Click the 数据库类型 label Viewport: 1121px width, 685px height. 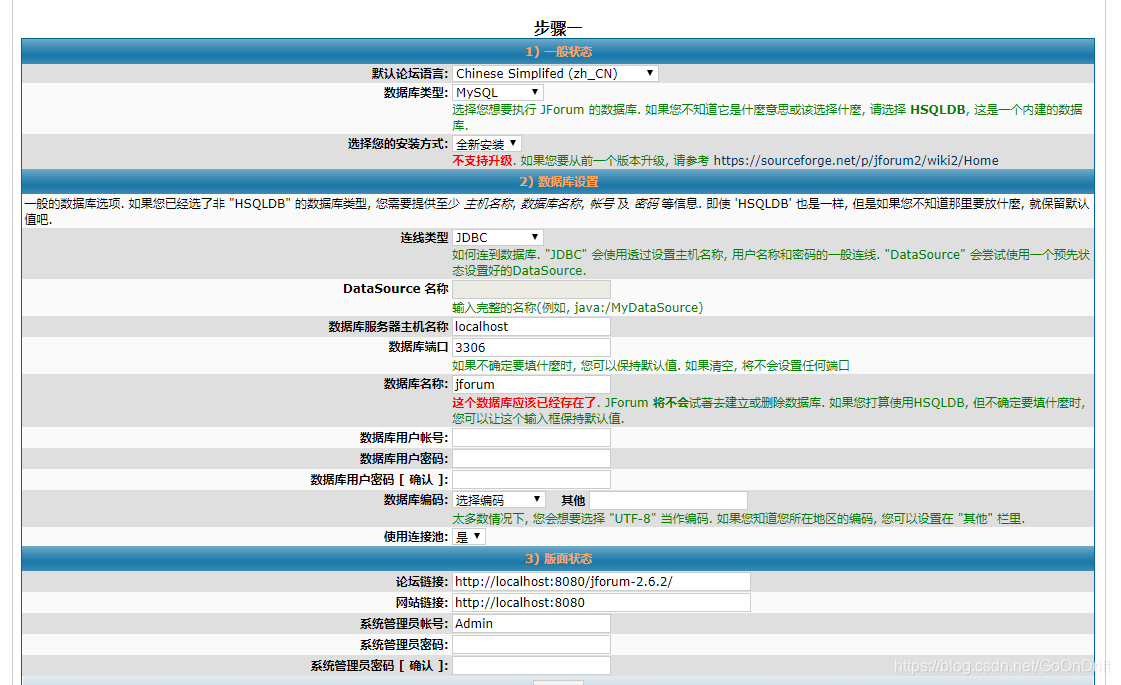coord(416,93)
